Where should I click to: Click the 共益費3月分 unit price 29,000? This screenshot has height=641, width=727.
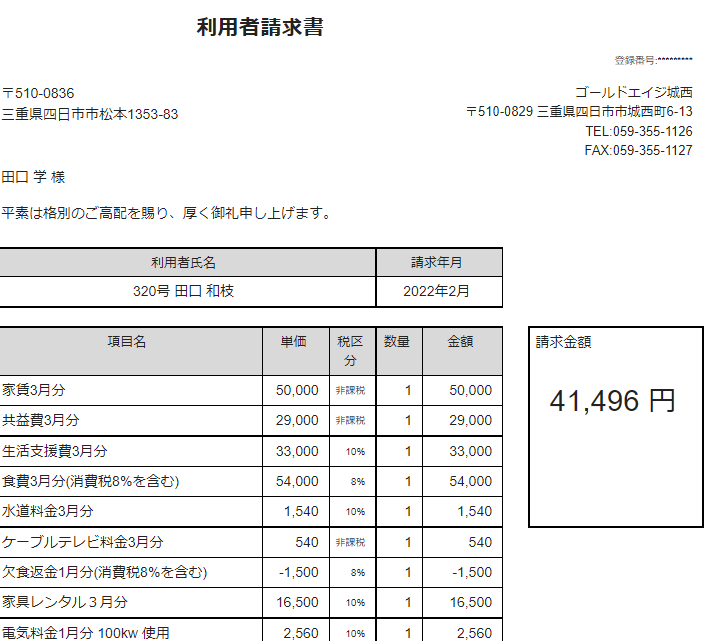(x=297, y=420)
